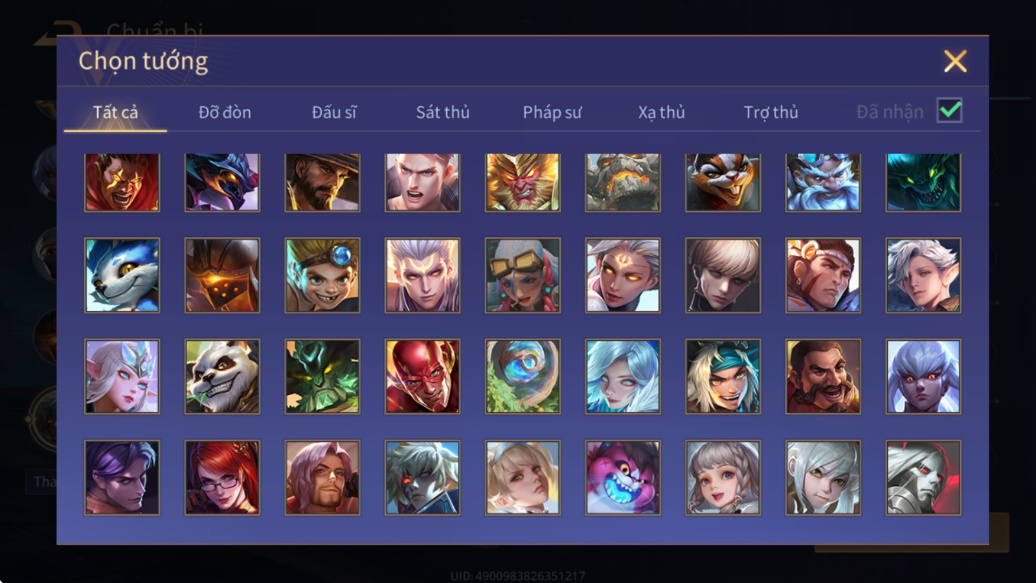
Task: Close the Chọn tướng dialog
Action: [x=955, y=61]
